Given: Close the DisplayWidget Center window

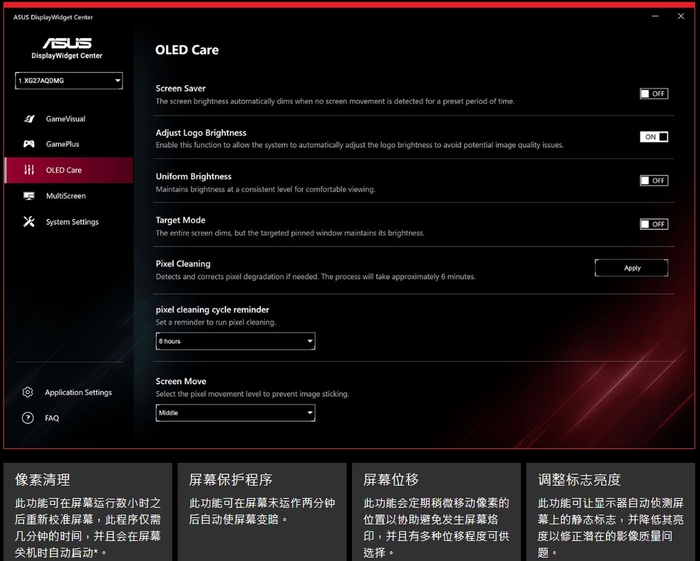Looking at the screenshot, I should pyautogui.click(x=681, y=17).
